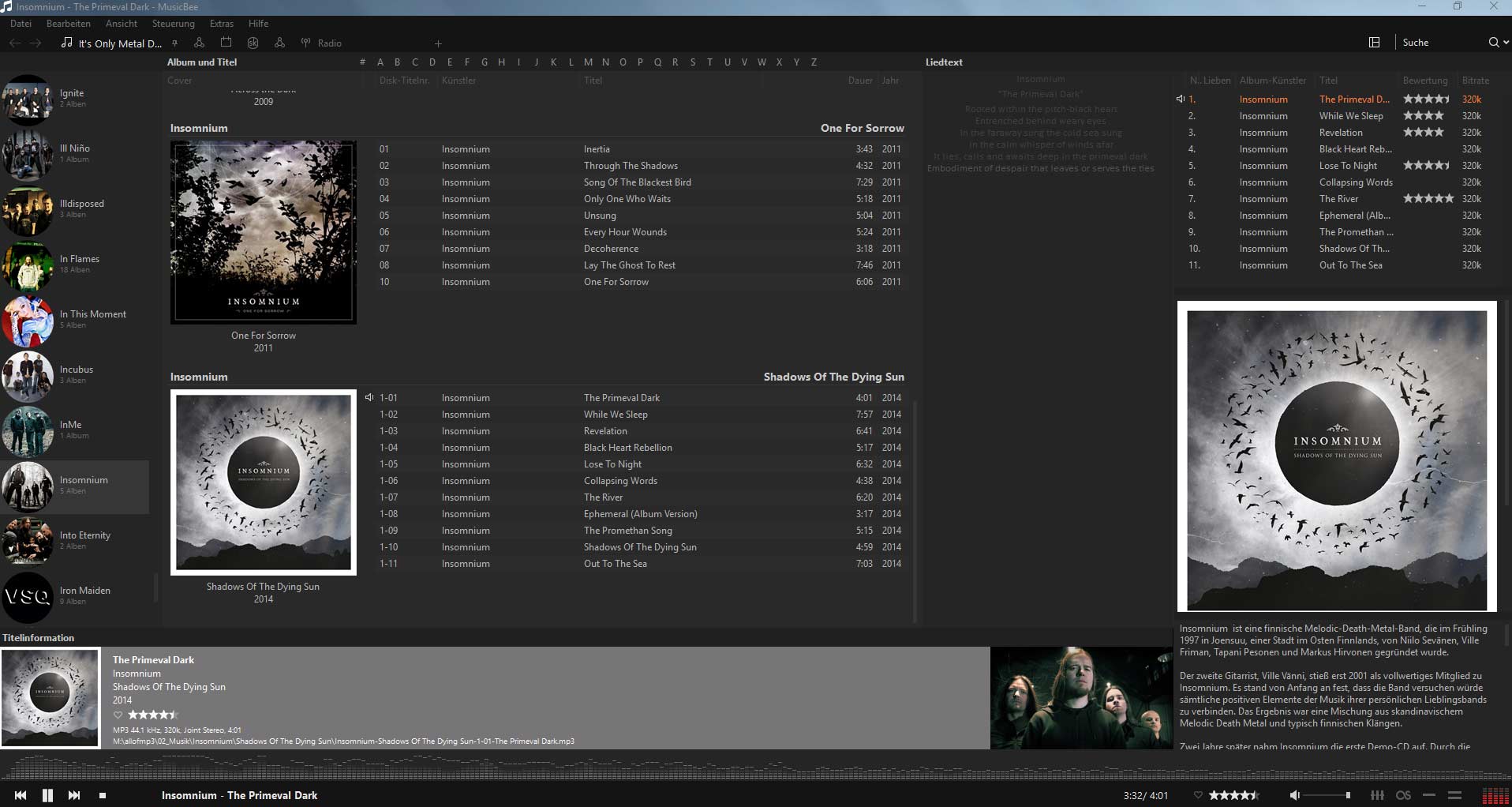The image size is (1512, 807).
Task: Click Shadows Of The Dying Sun cover in album list
Action: [264, 482]
